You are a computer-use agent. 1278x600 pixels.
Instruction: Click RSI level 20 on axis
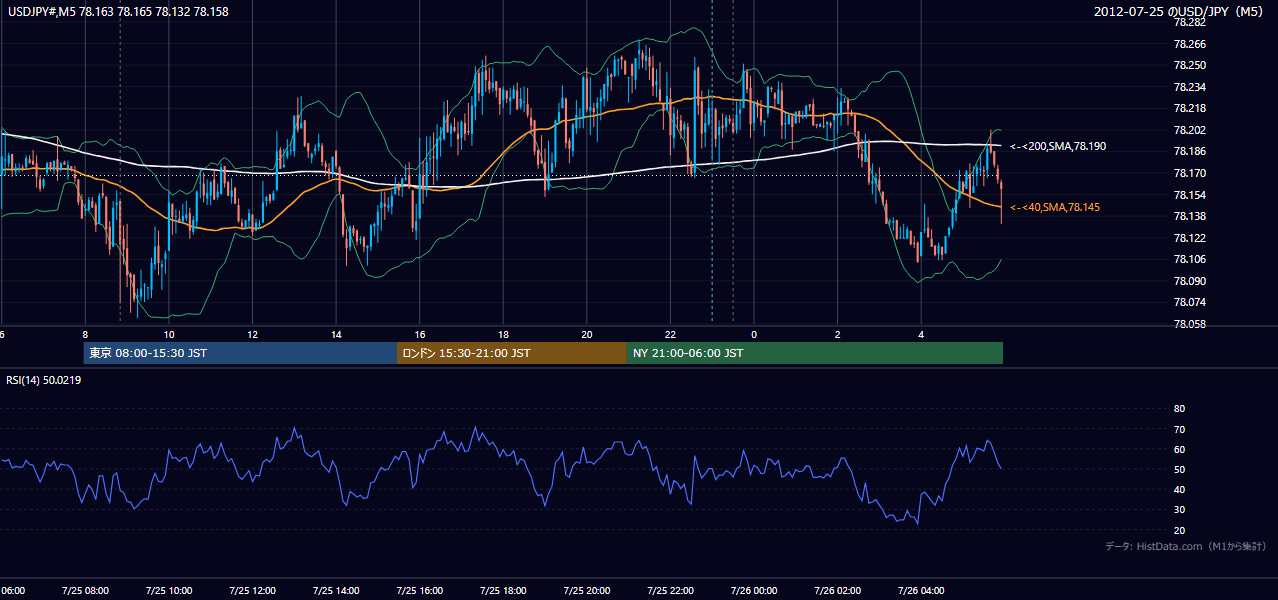pyautogui.click(x=1179, y=530)
